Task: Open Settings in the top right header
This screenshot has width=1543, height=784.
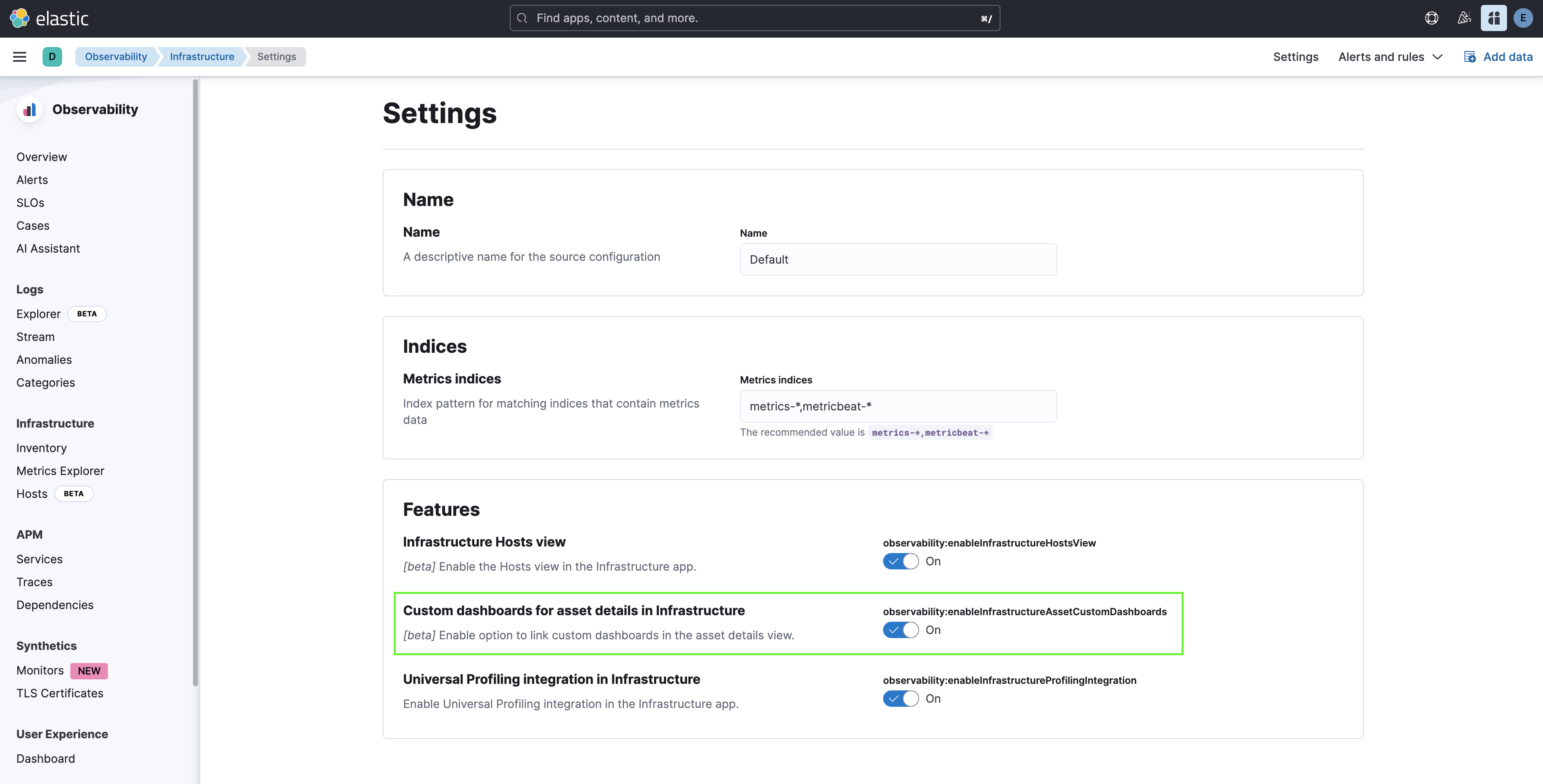Action: pyautogui.click(x=1296, y=57)
